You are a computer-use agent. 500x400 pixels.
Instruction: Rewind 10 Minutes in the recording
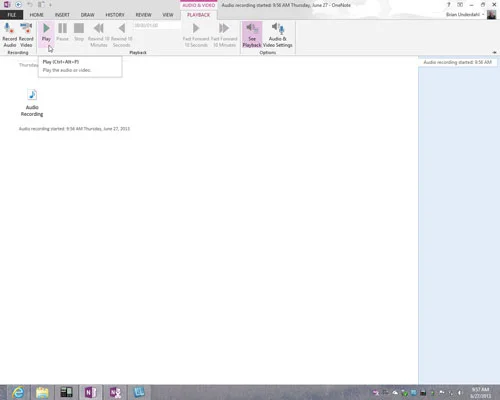click(99, 35)
